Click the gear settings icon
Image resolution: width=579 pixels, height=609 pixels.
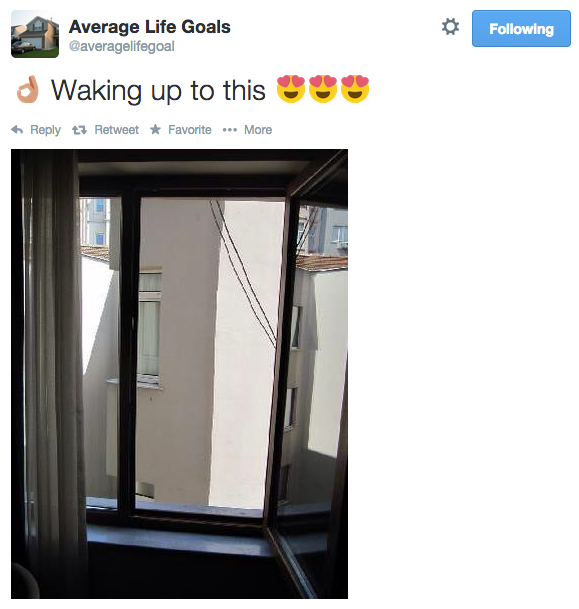tap(450, 27)
